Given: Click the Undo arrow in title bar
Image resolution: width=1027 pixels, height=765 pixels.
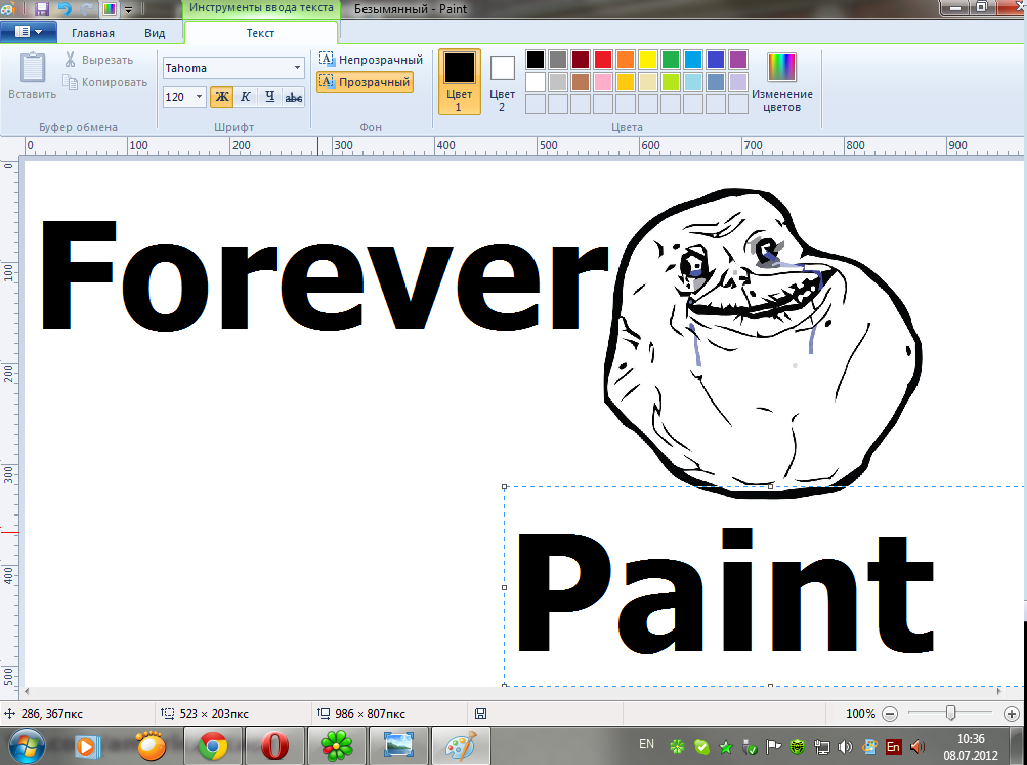Looking at the screenshot, I should 65,8.
